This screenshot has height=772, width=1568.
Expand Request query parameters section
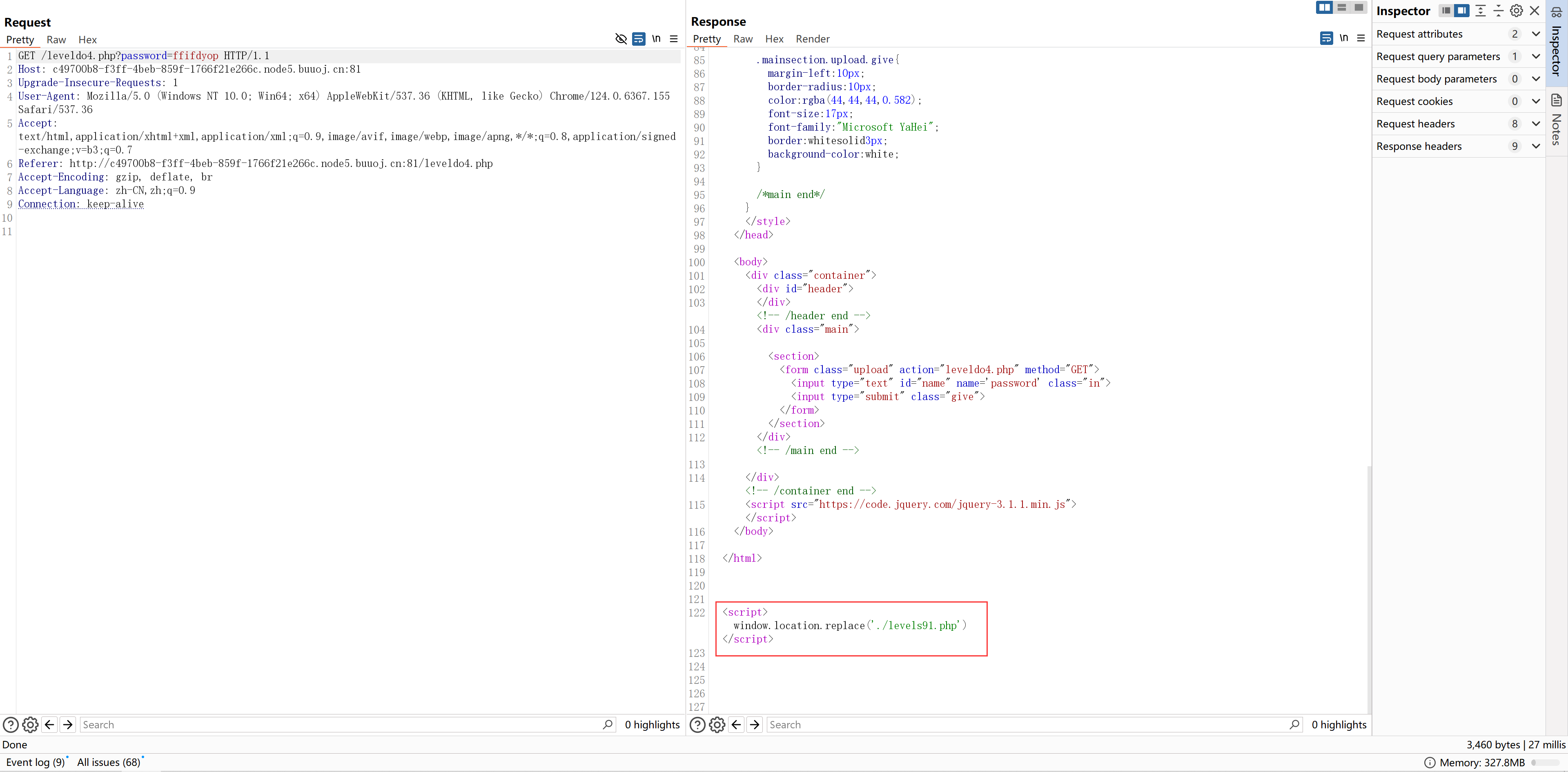pos(1536,57)
